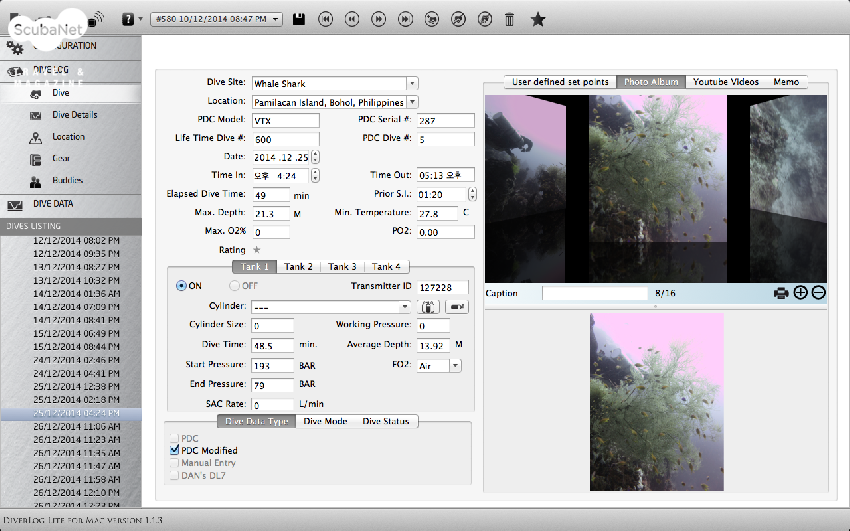Image resolution: width=850 pixels, height=531 pixels.
Task: Add a photo with the plus icon
Action: [800, 293]
